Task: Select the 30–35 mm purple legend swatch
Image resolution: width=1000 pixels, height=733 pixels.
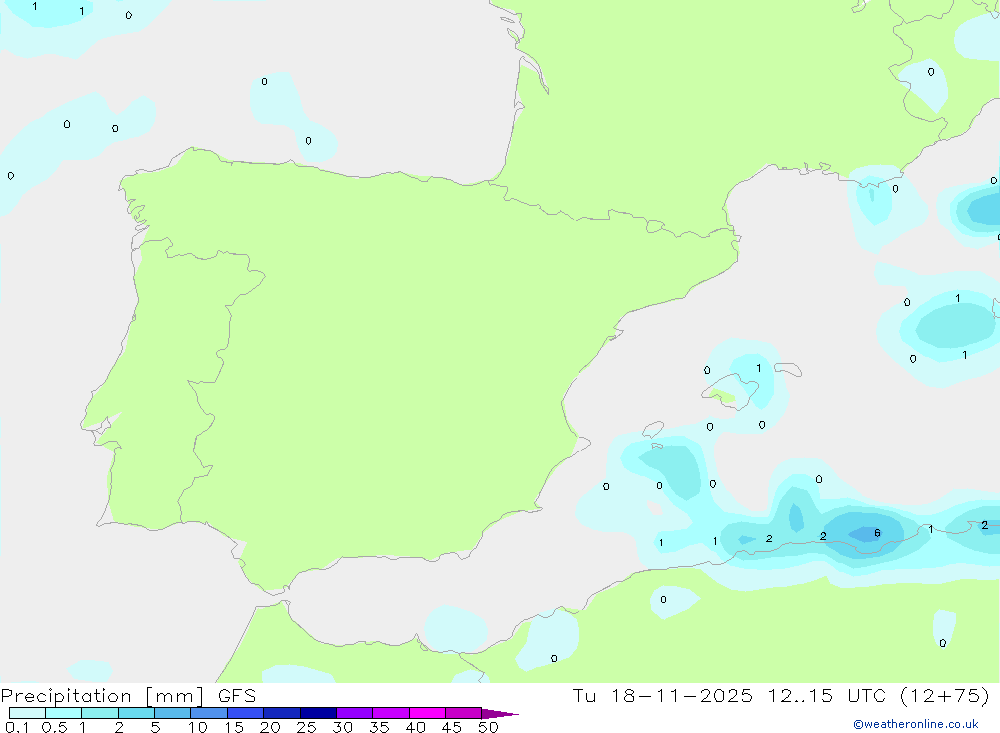Action: [x=355, y=713]
